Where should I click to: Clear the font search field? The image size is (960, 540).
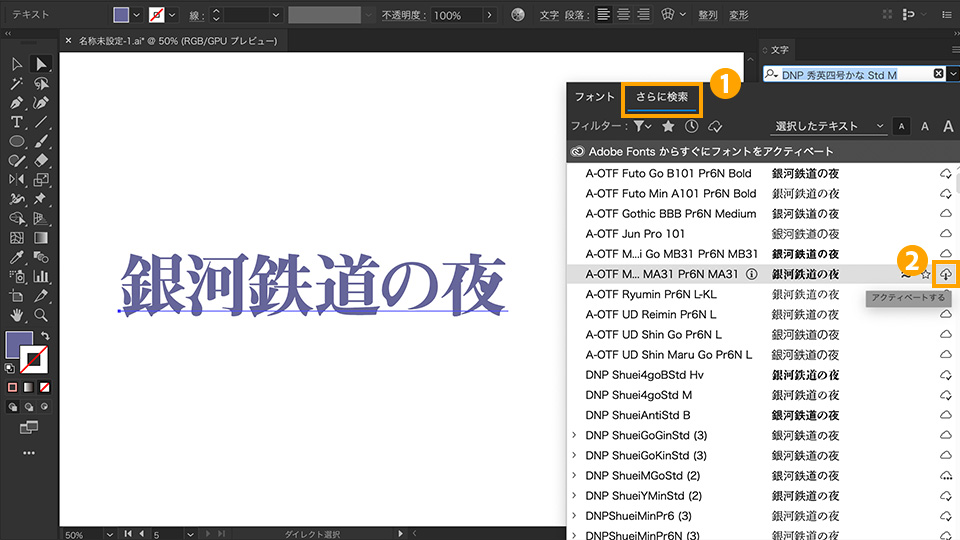coord(938,74)
